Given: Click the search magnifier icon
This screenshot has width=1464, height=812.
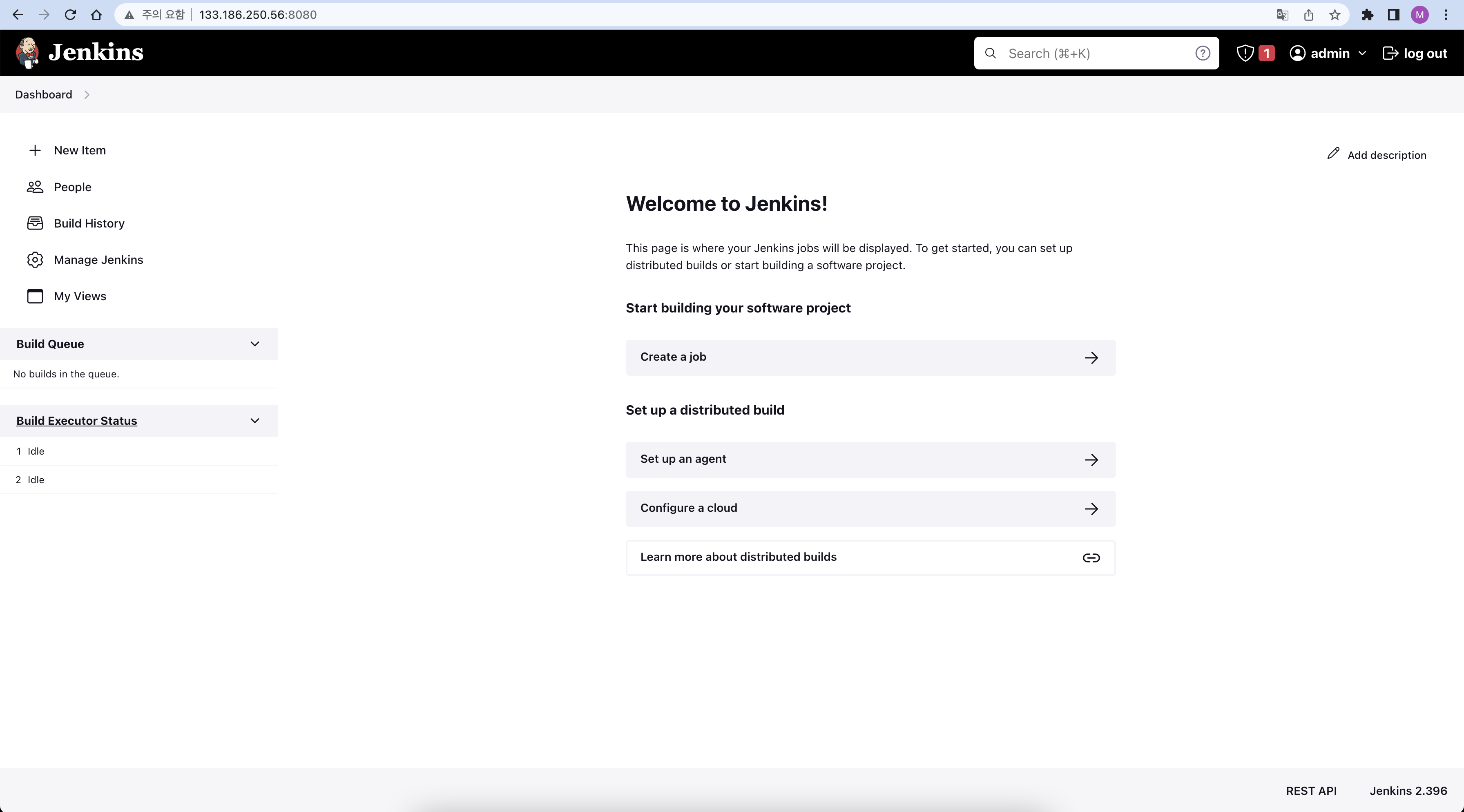Looking at the screenshot, I should pos(991,54).
